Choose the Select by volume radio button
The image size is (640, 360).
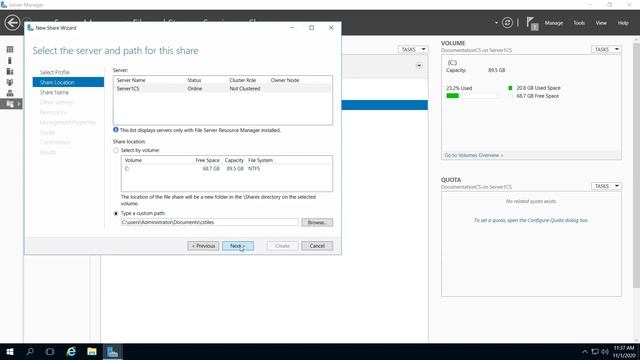(x=116, y=150)
